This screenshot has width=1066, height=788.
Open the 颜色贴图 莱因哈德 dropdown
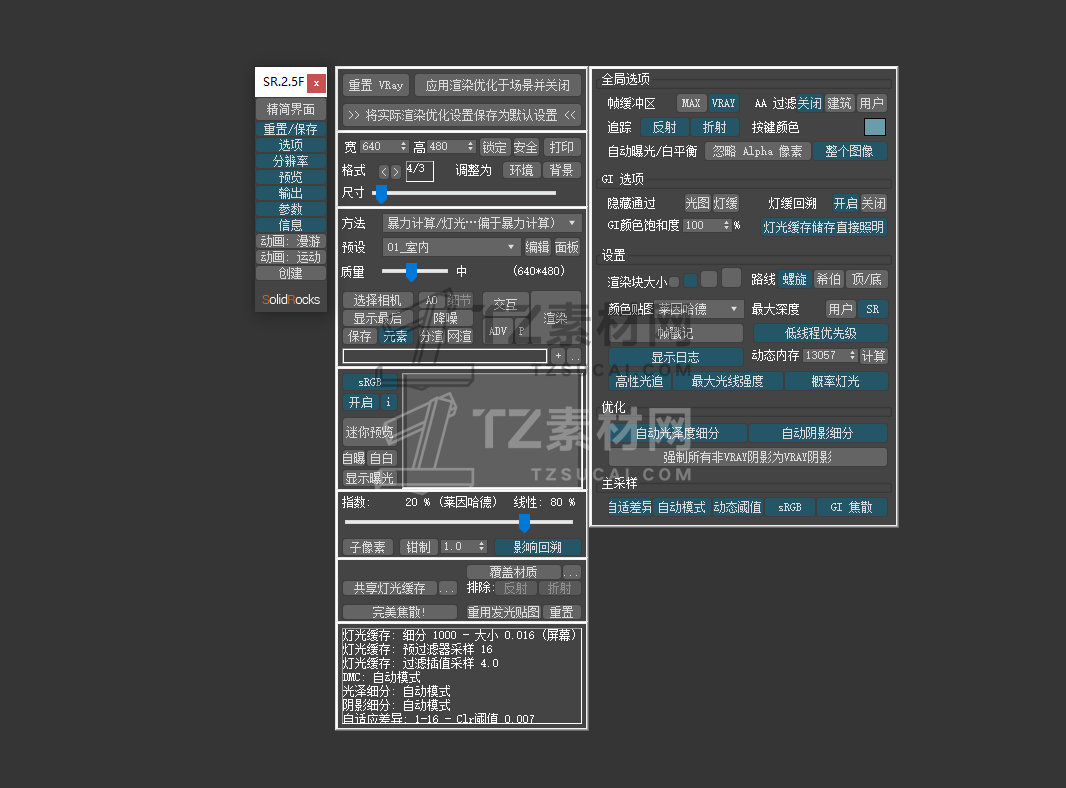pyautogui.click(x=699, y=309)
